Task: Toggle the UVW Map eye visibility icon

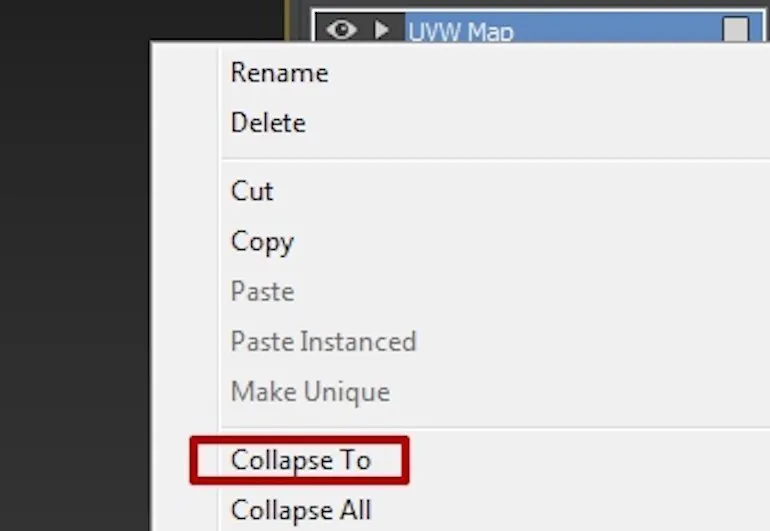Action: tap(341, 30)
